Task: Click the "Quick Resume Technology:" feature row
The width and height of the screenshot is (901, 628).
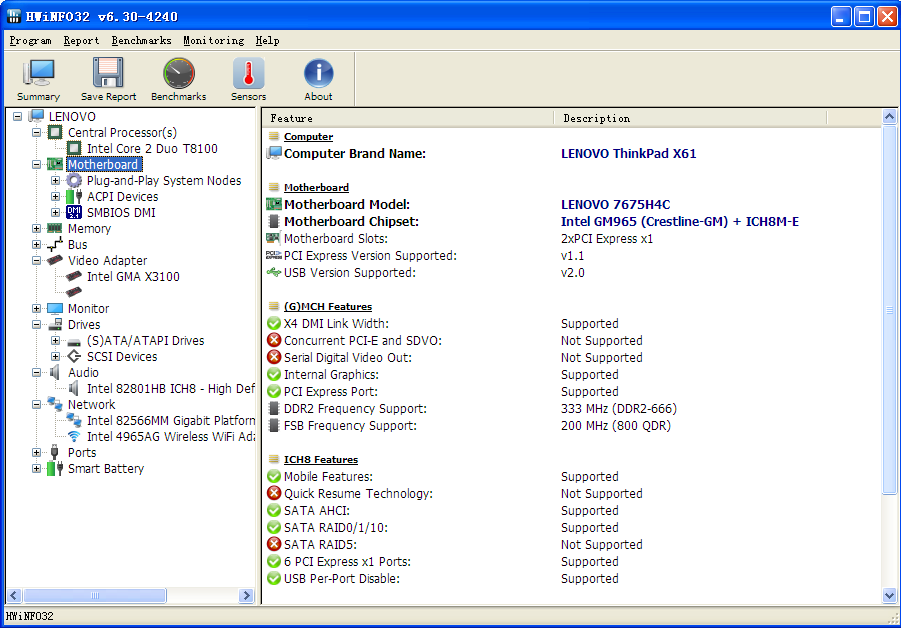Action: 358,494
